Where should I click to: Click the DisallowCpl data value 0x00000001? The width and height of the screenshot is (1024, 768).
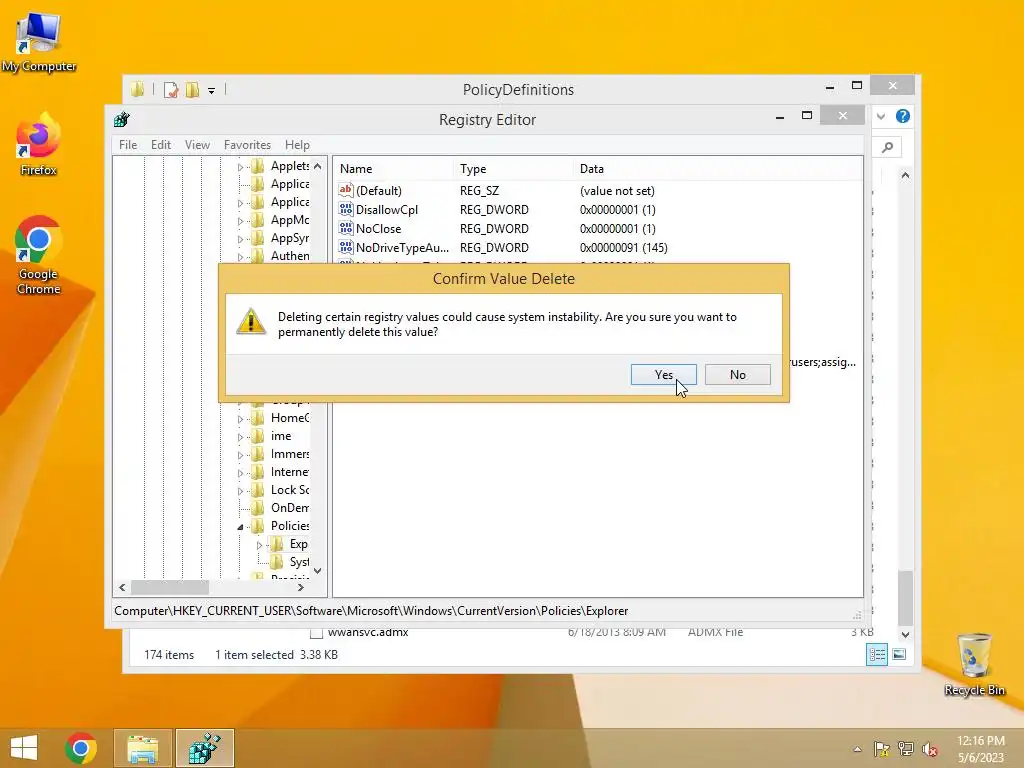[617, 210]
